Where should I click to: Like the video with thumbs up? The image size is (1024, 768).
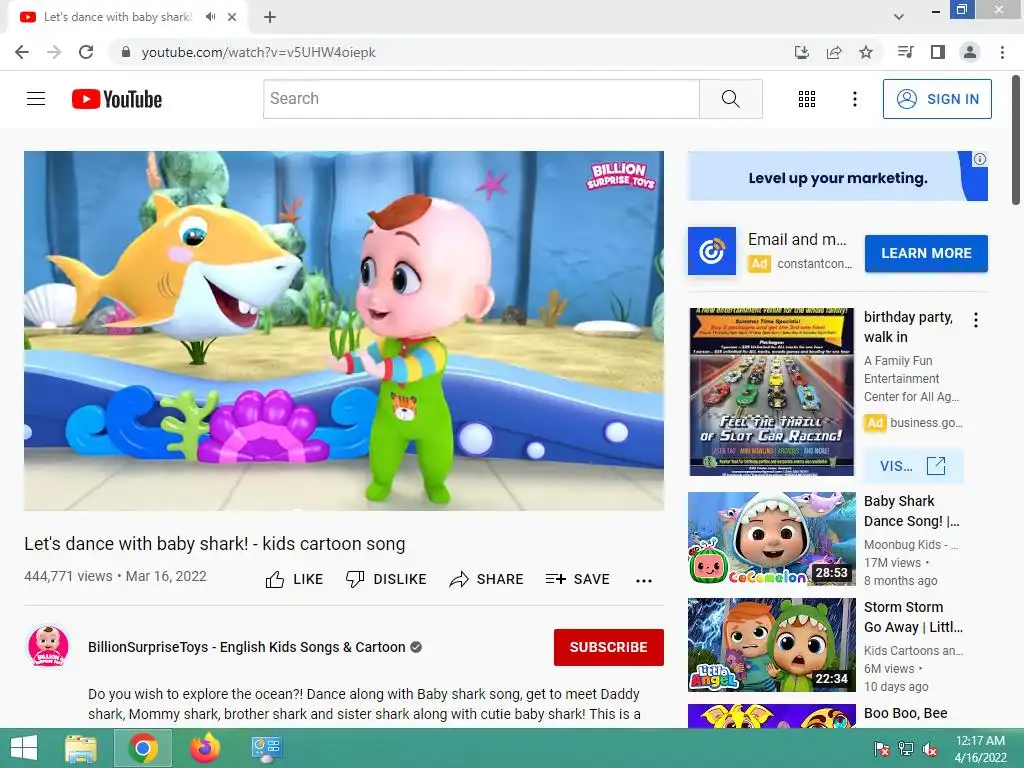click(x=295, y=579)
